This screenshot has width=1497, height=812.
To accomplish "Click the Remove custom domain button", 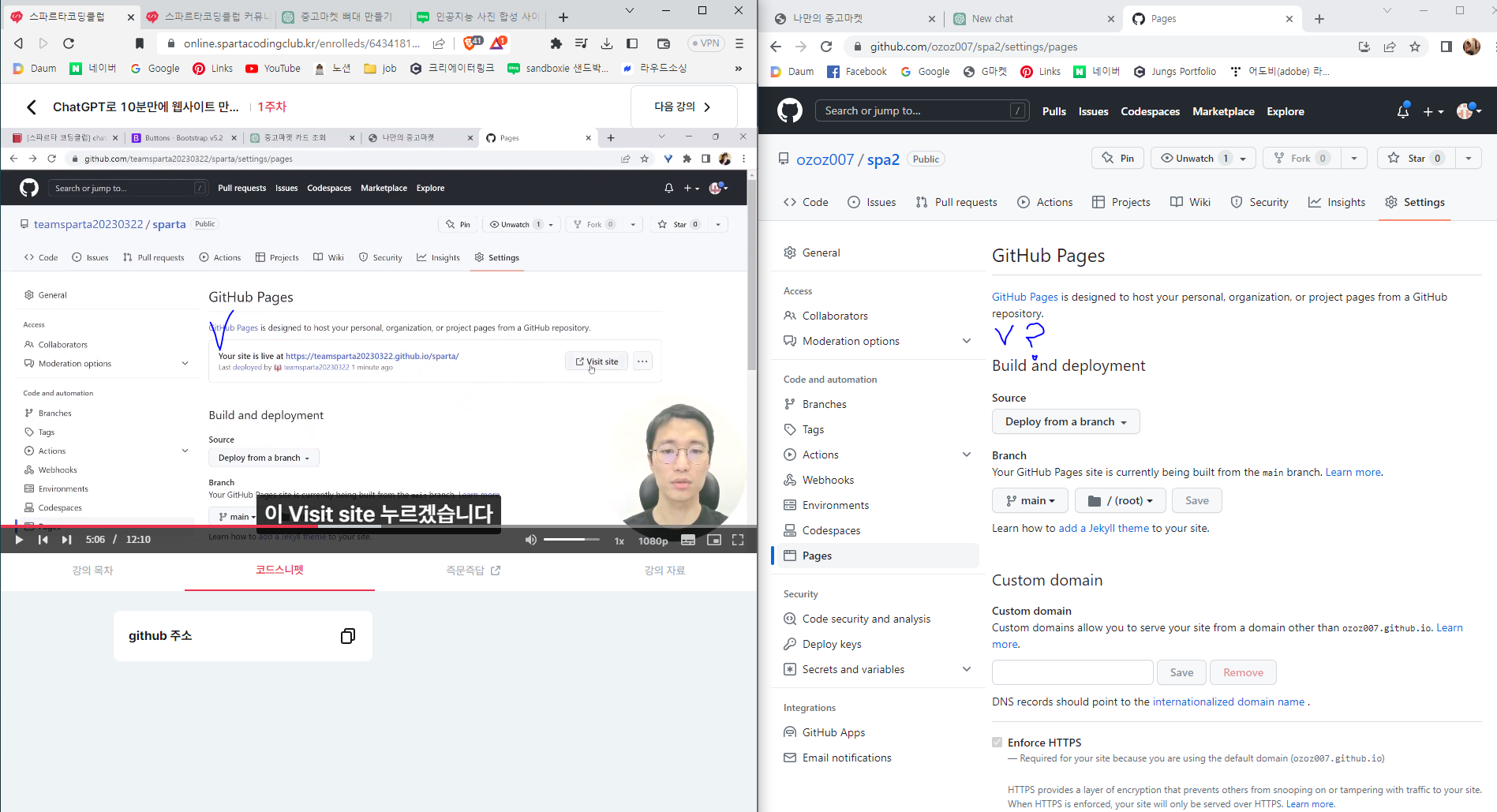I will click(x=1243, y=672).
